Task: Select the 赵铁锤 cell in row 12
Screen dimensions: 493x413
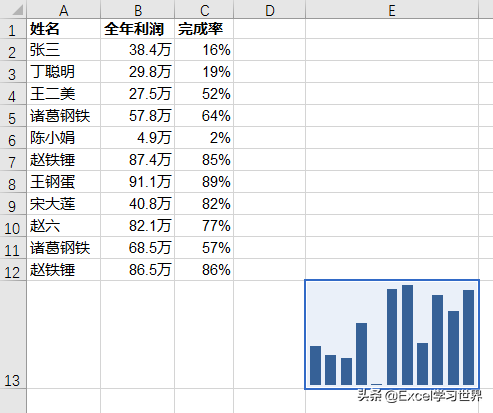Action: [x=64, y=270]
